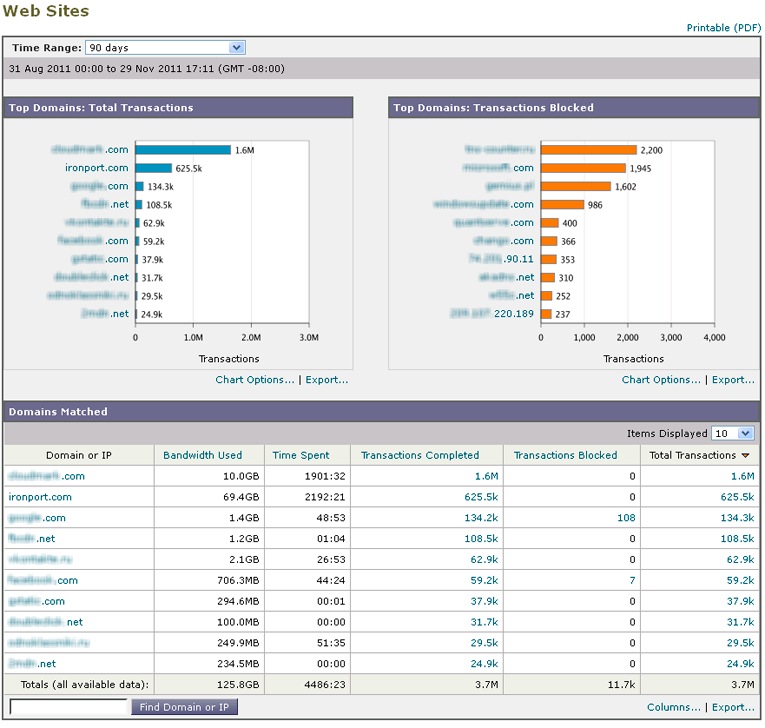Sort table by Bandwidth Used column
The width and height of the screenshot is (765, 728).
click(202, 455)
